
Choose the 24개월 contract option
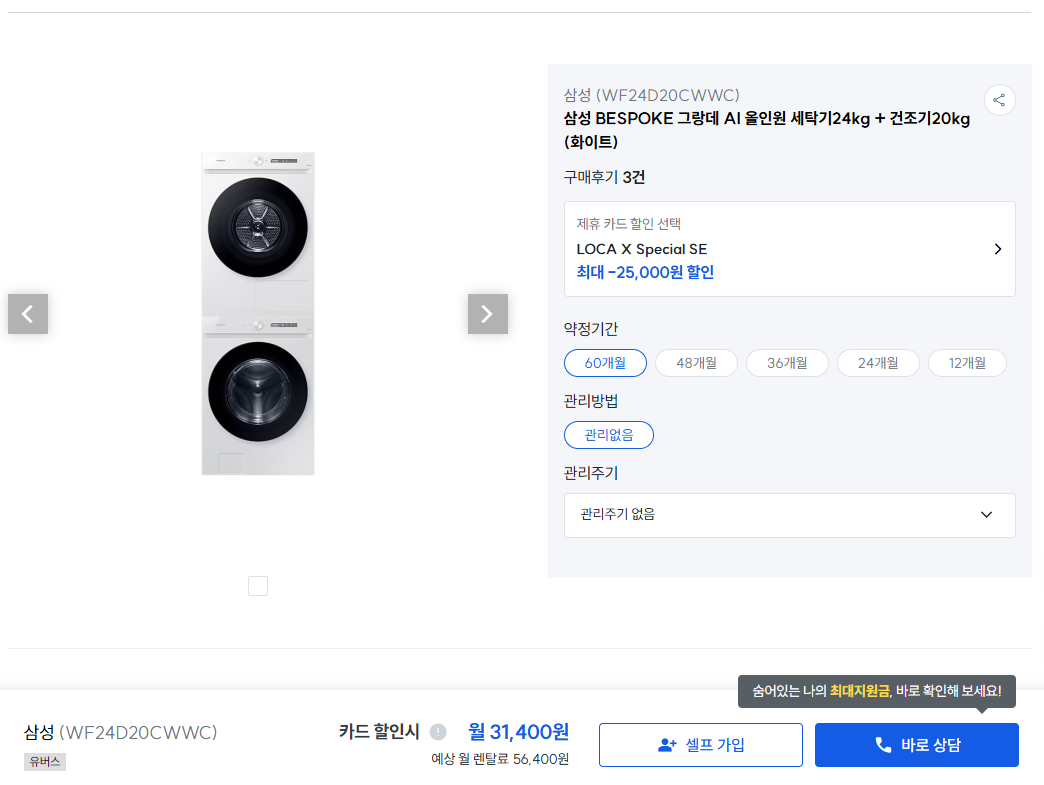coord(878,363)
